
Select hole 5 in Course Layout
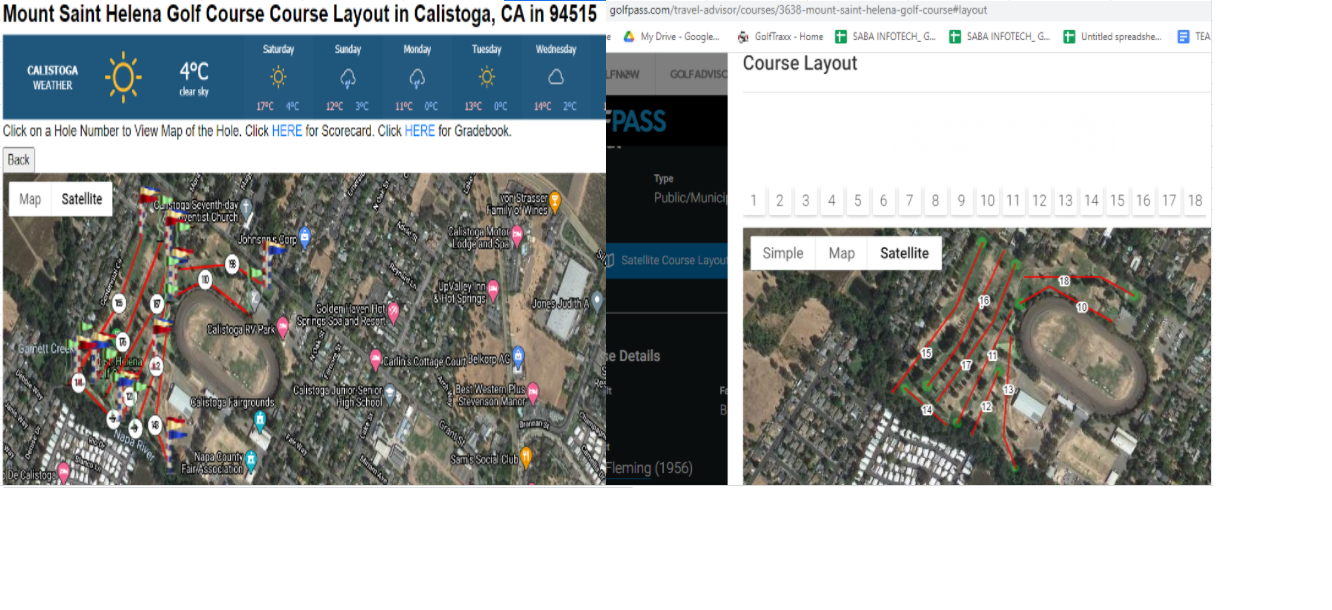pos(858,201)
